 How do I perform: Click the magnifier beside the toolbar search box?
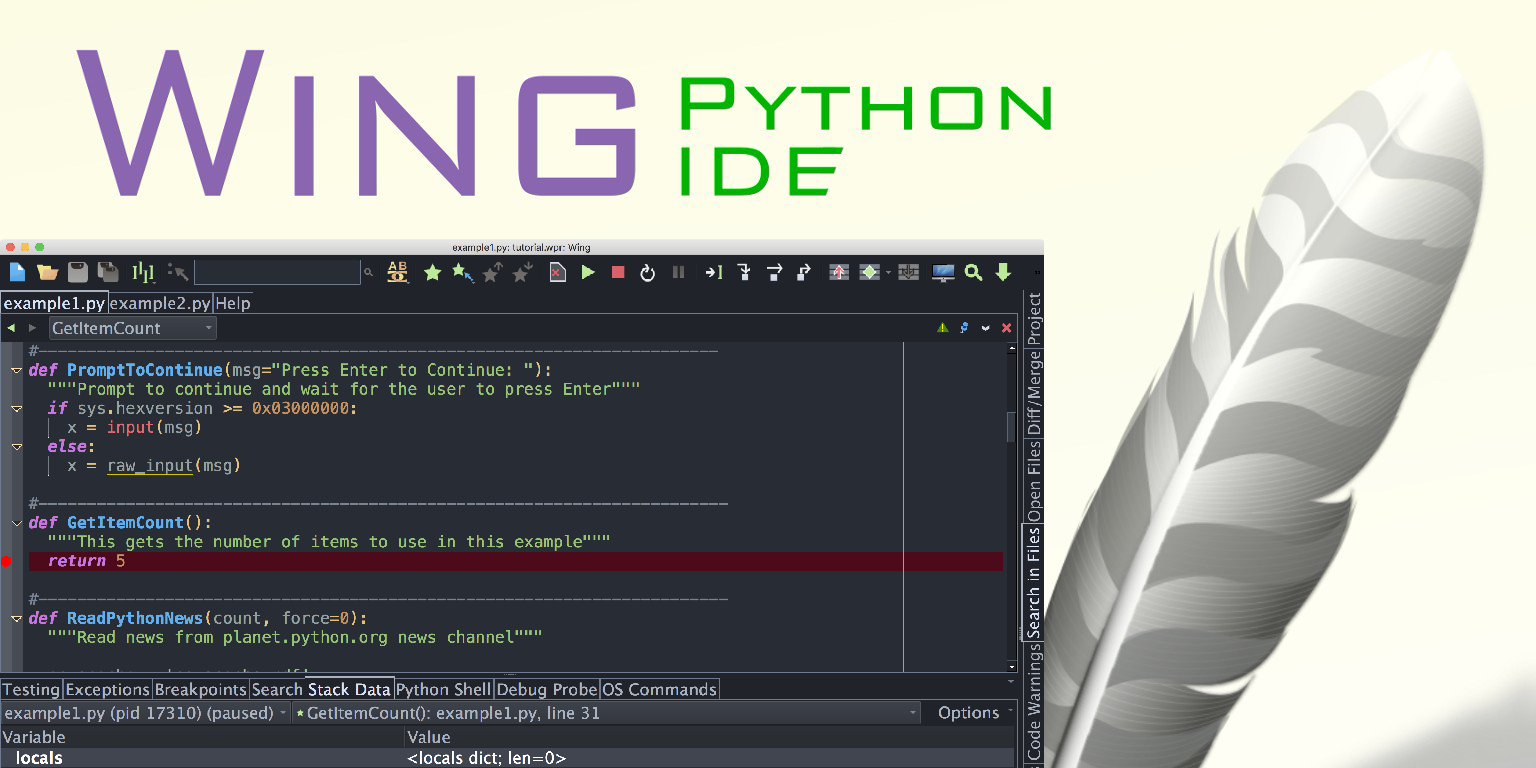tap(368, 272)
